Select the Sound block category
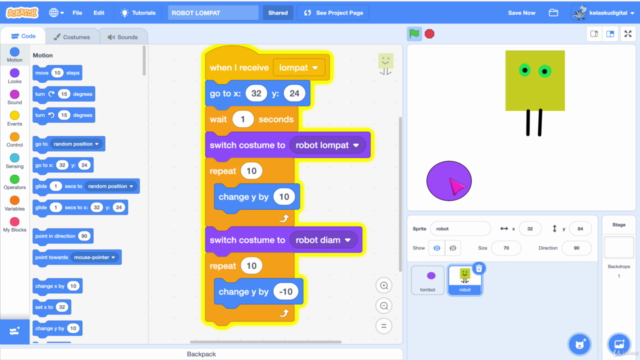Viewport: 640px width, 360px height. tap(15, 97)
